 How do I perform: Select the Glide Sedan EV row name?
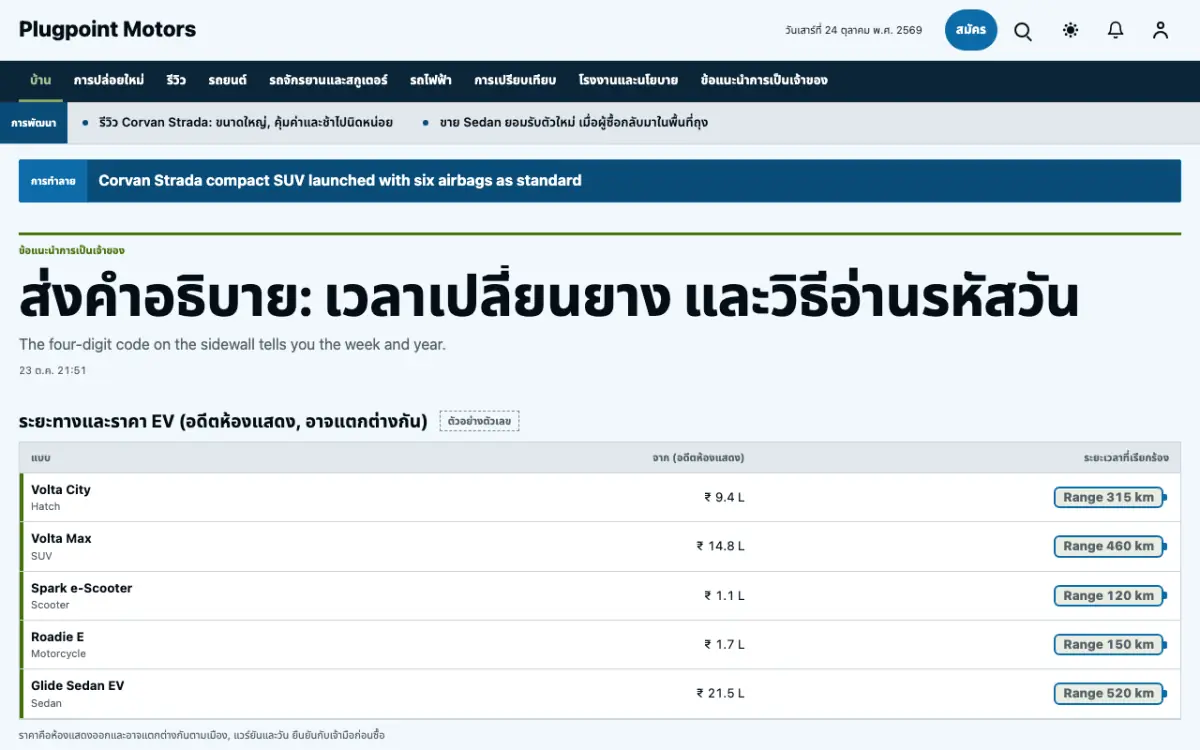(78, 686)
